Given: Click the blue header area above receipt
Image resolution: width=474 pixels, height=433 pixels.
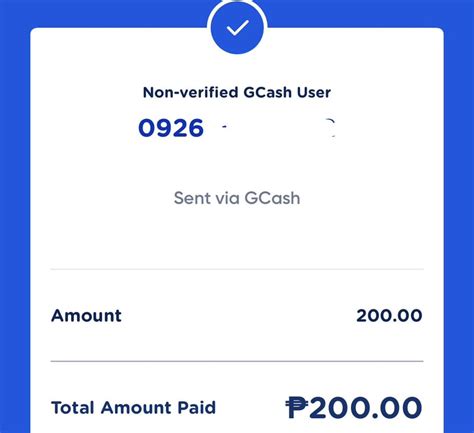Looking at the screenshot, I should coord(100,13).
